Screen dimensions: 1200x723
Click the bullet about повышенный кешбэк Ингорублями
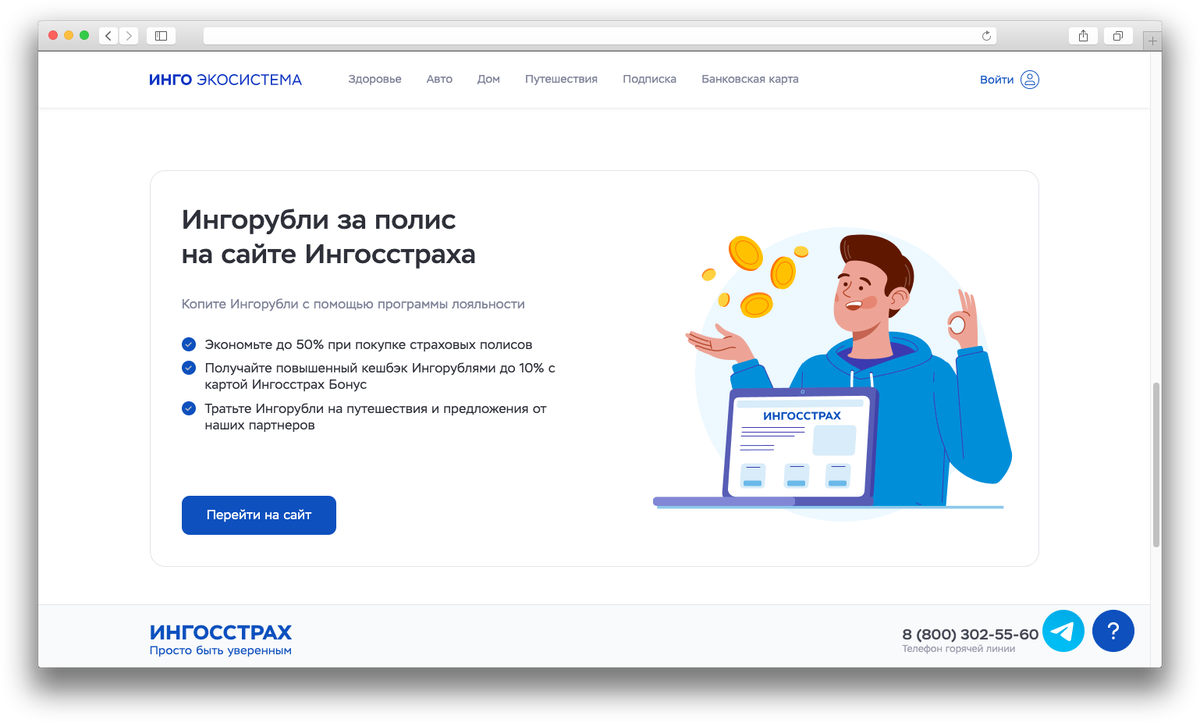[x=380, y=376]
